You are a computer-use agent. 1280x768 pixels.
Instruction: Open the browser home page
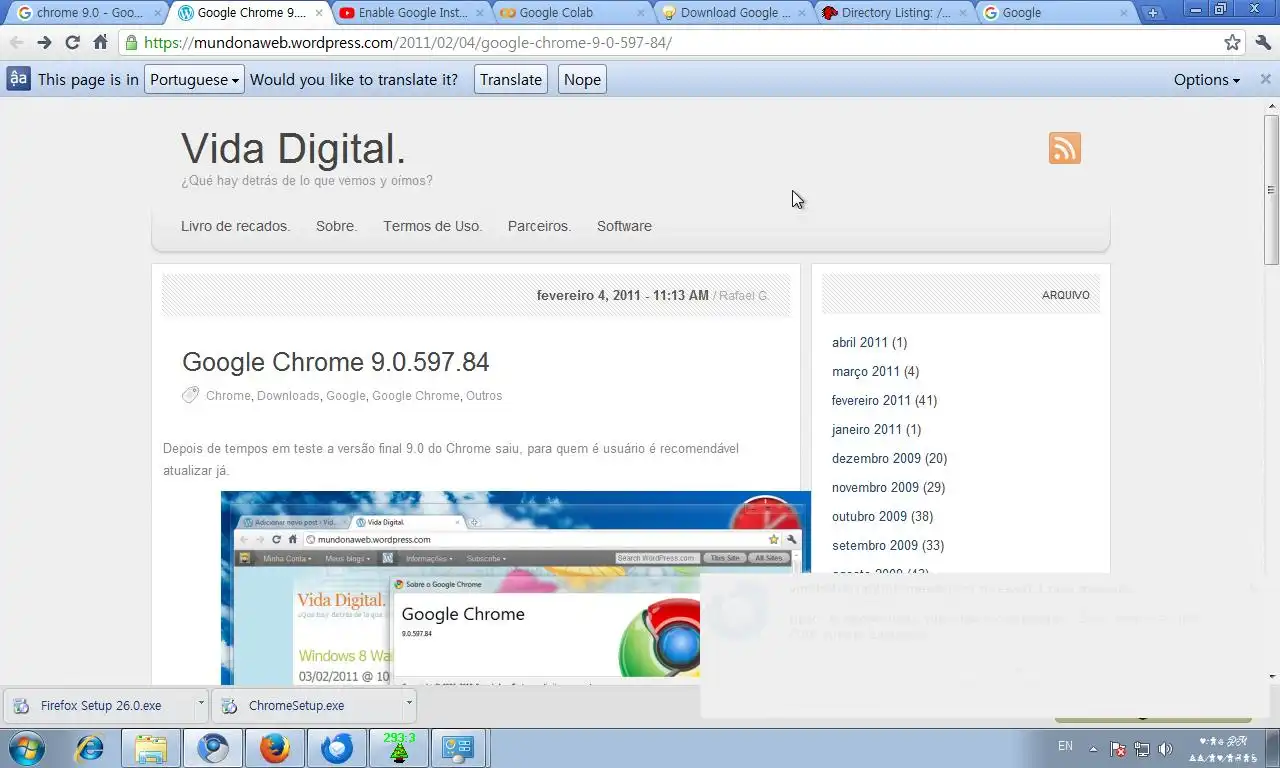100,43
